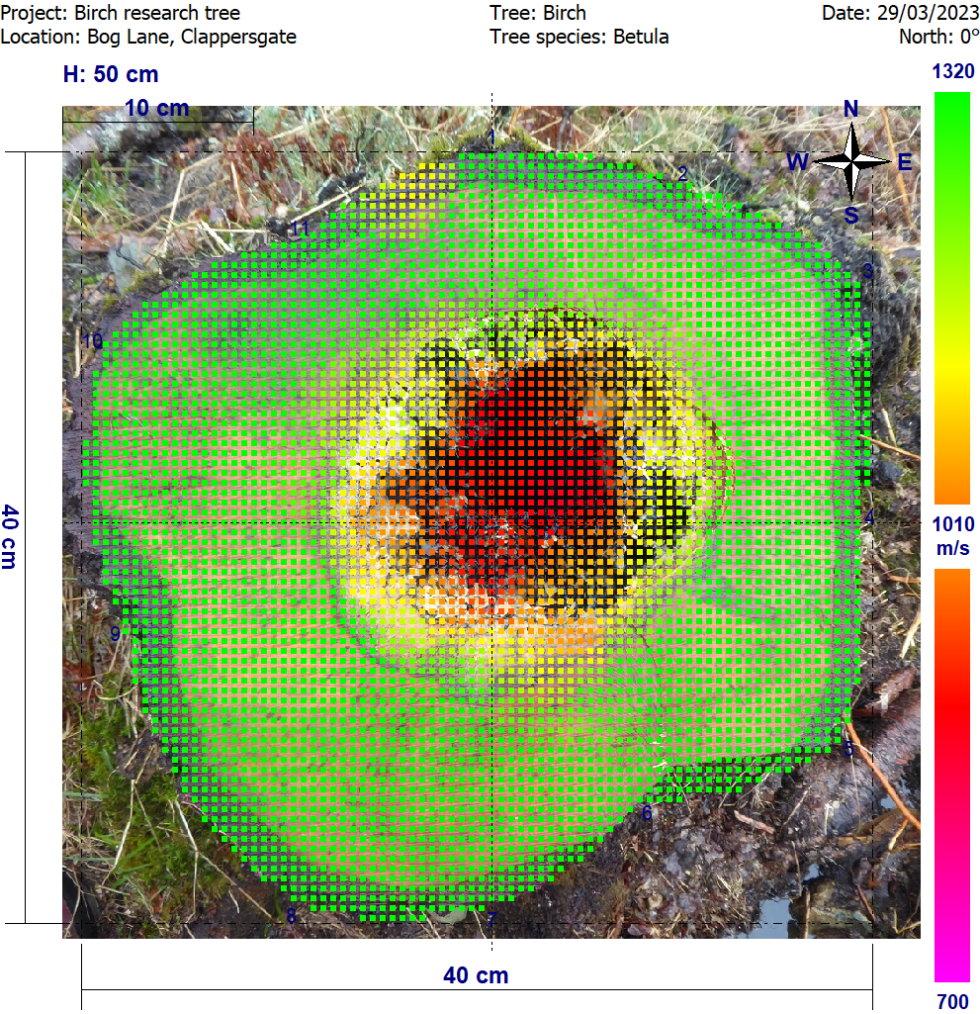
Task: Click the N marker on the compass
Action: click(852, 108)
